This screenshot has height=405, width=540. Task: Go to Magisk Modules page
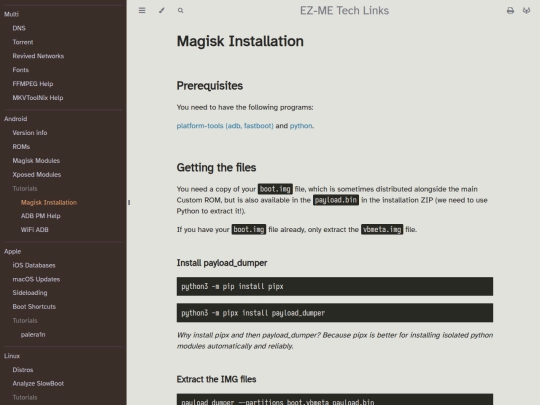click(x=36, y=160)
